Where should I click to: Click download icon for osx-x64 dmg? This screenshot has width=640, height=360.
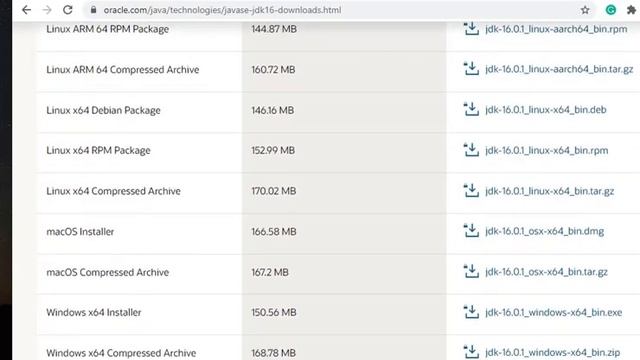click(x=471, y=231)
